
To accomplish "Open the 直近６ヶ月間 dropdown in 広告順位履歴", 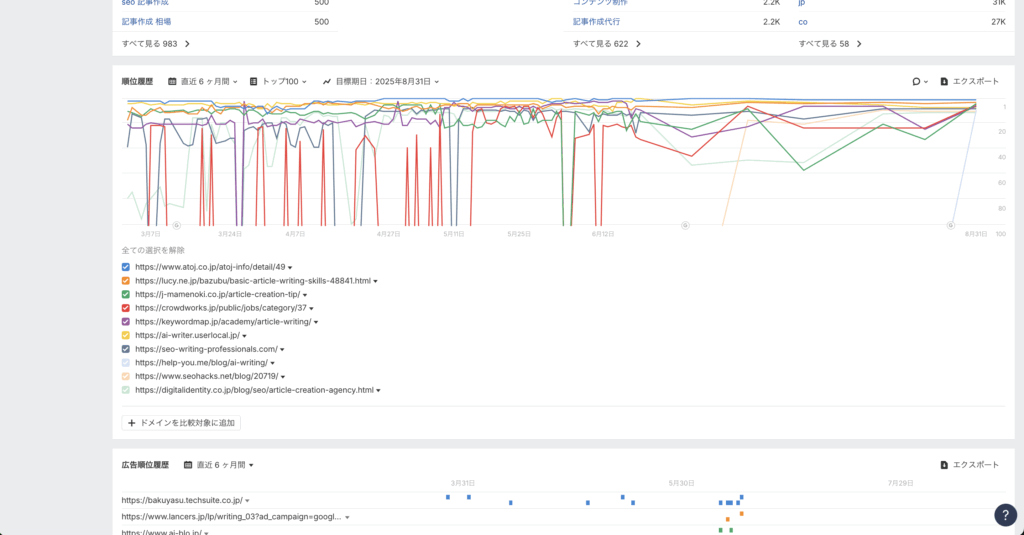I will coord(219,465).
